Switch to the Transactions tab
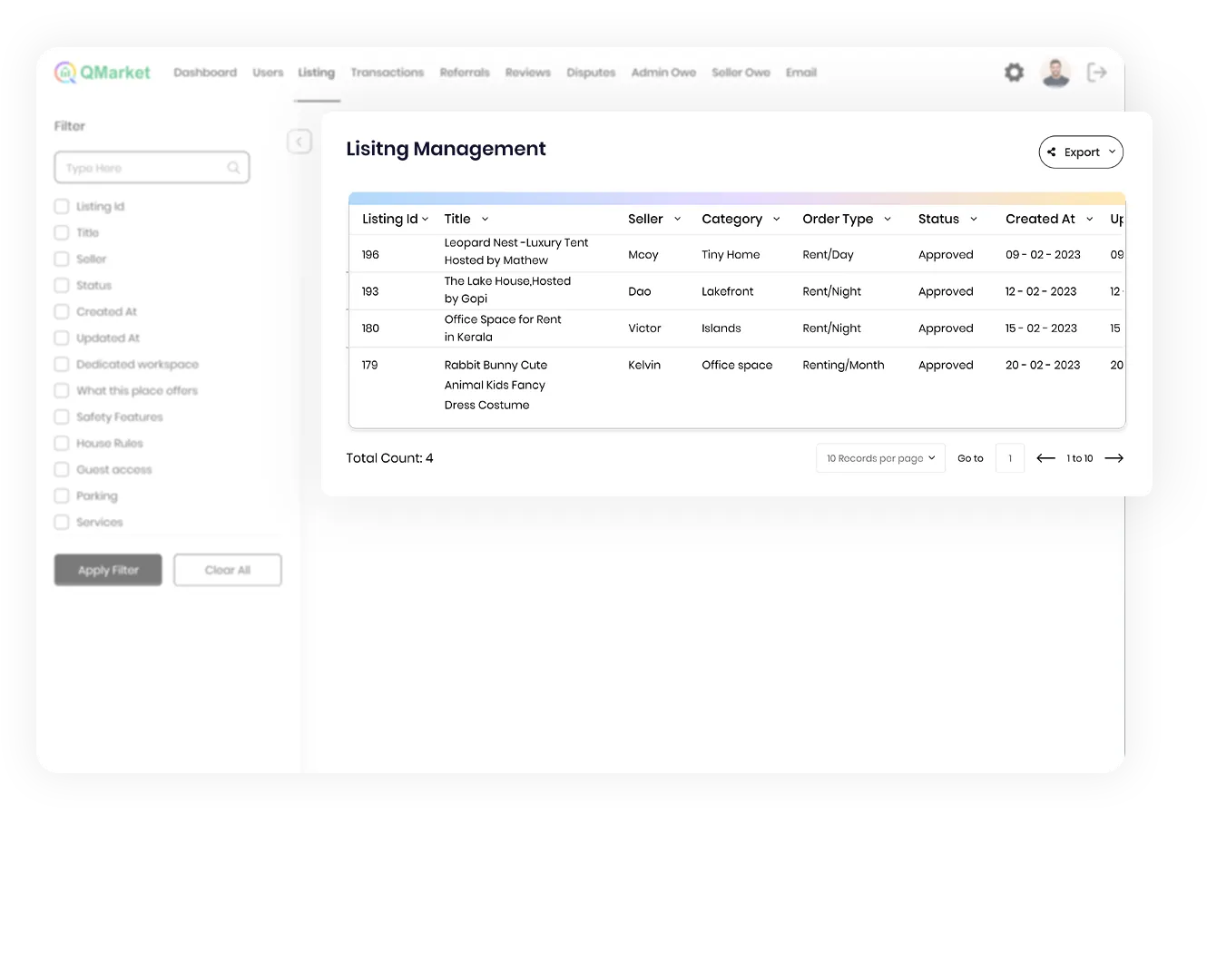This screenshot has height=980, width=1207. [x=387, y=73]
